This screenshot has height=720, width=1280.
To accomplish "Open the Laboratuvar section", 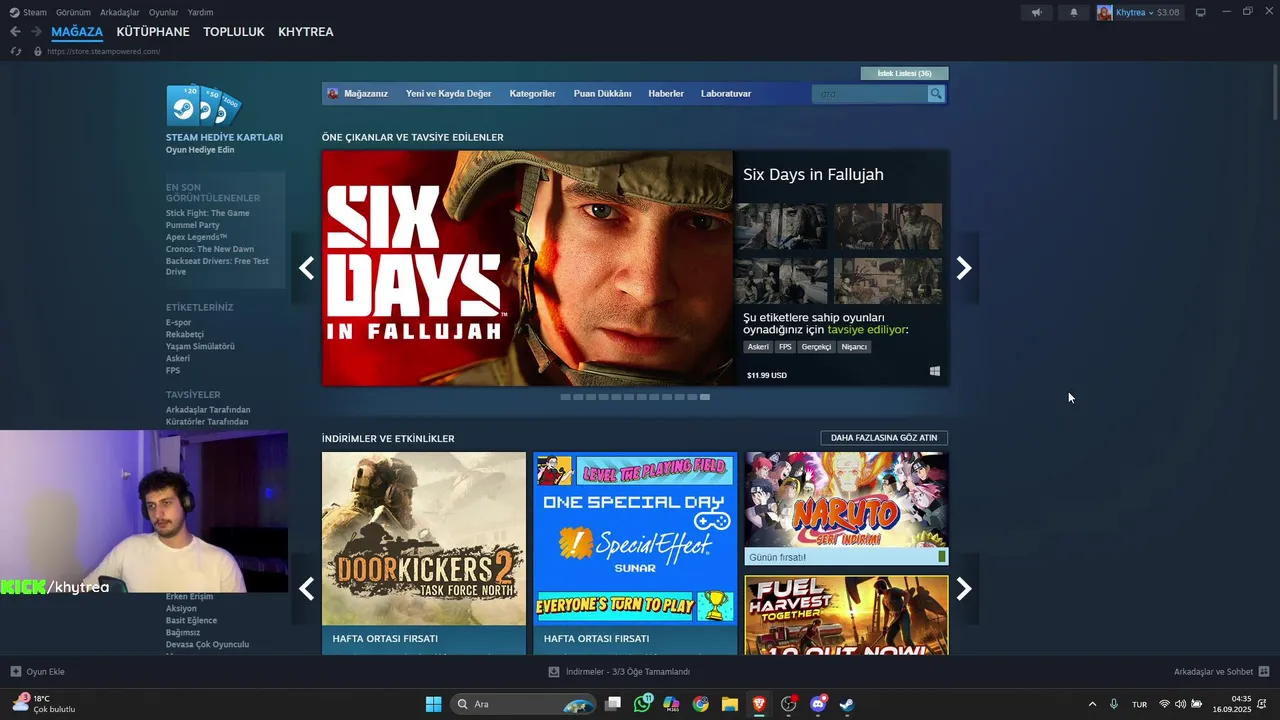I will (726, 94).
